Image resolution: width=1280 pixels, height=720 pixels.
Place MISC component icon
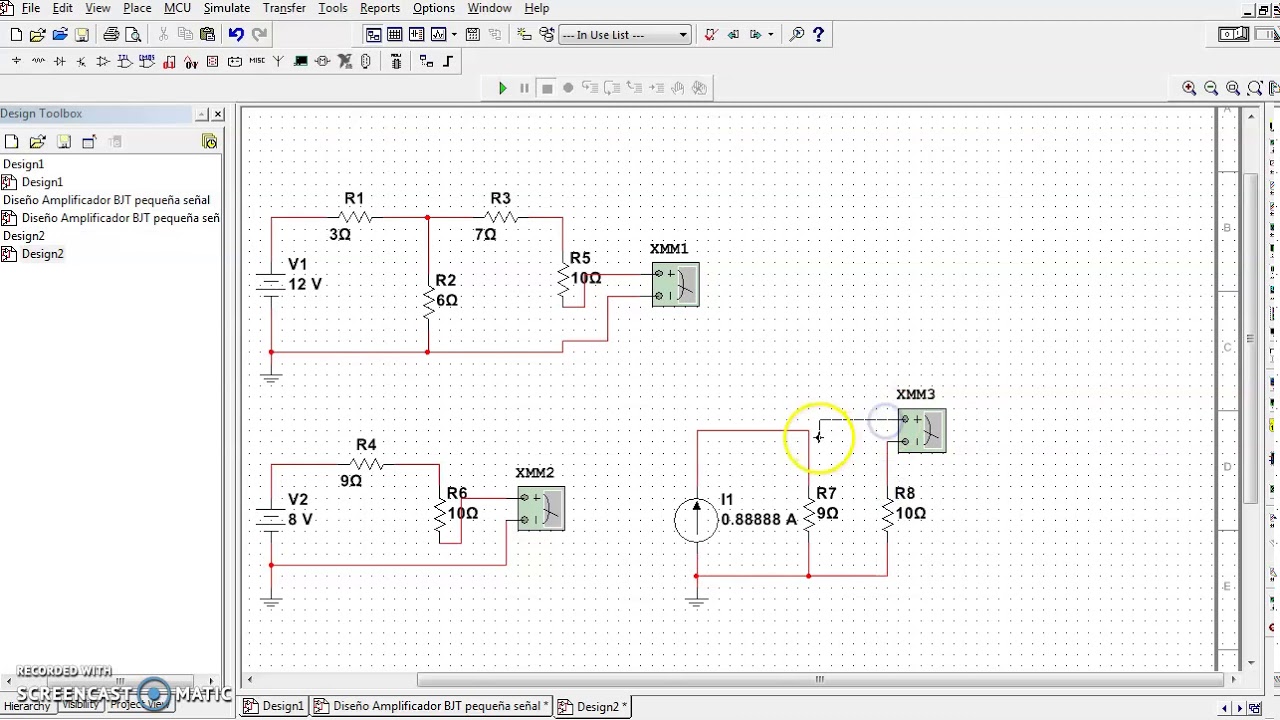click(x=256, y=61)
